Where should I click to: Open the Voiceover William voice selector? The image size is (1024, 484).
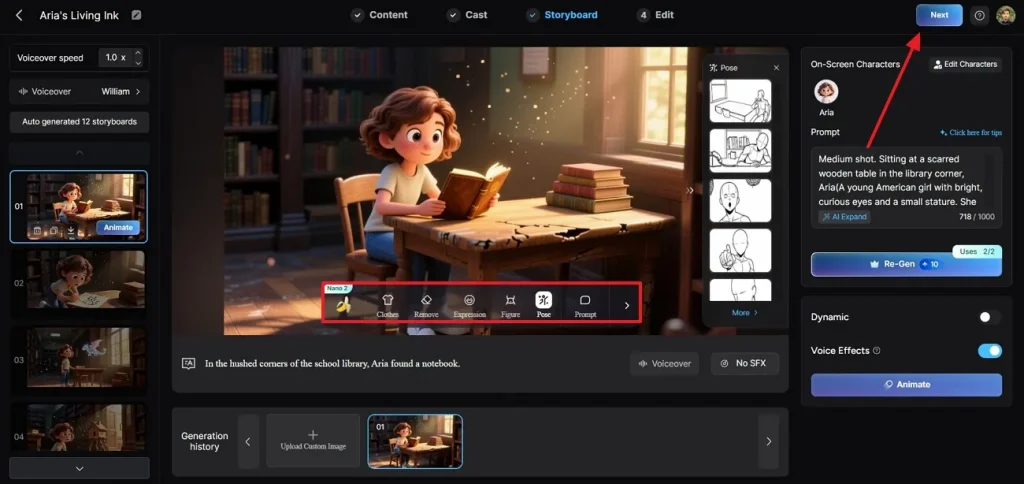click(x=79, y=91)
